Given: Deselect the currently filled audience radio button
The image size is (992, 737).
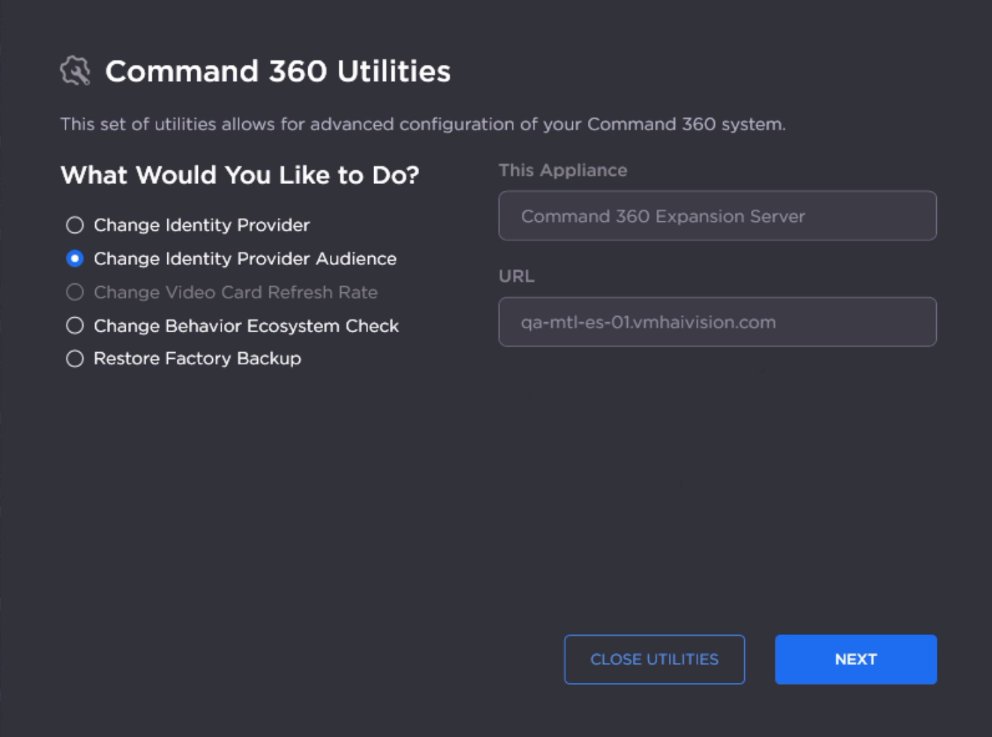Looking at the screenshot, I should [74, 258].
